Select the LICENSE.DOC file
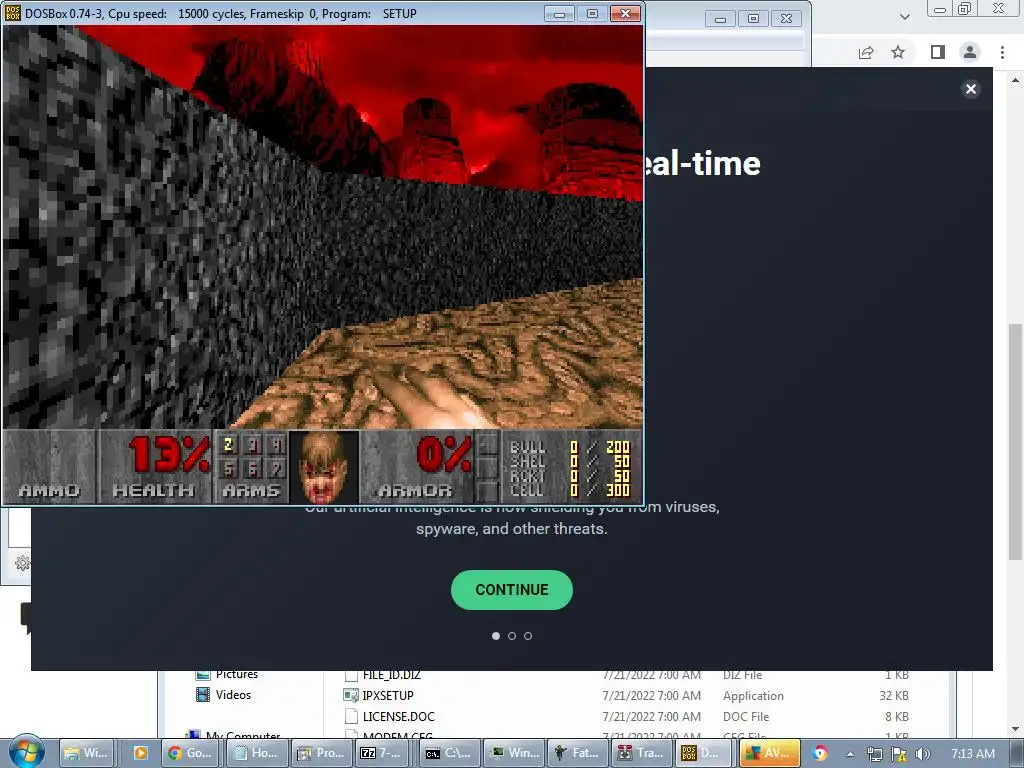This screenshot has width=1024, height=768. pos(398,716)
